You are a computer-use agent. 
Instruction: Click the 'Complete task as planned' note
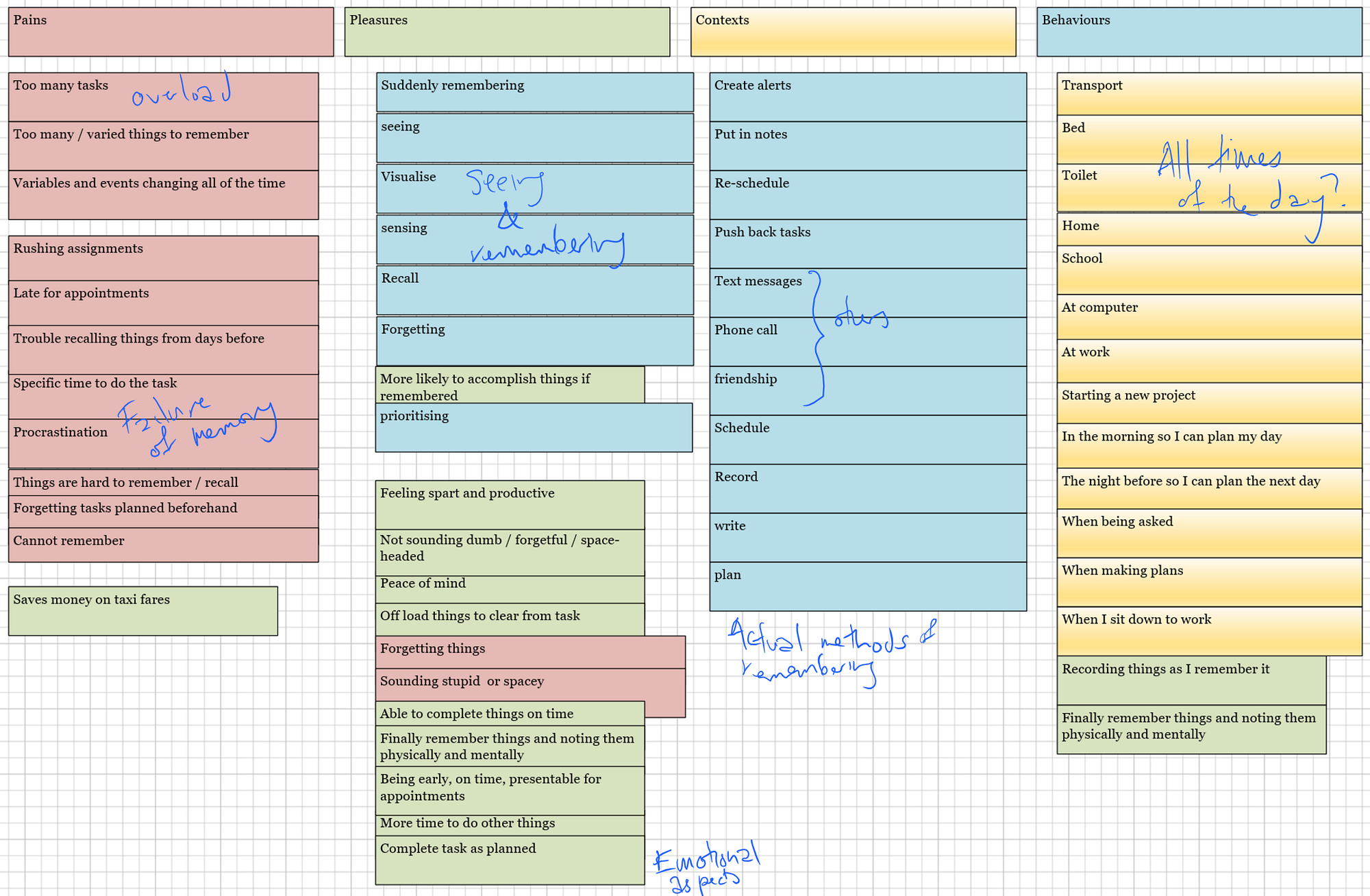(x=510, y=860)
